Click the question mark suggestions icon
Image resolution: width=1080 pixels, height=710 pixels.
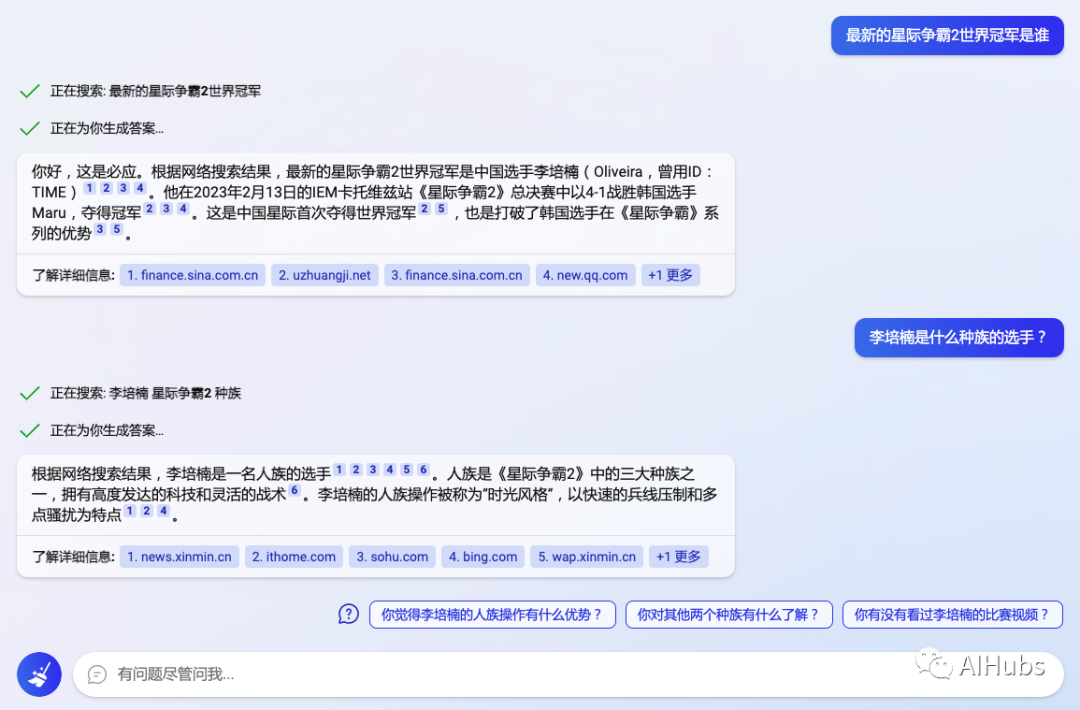tap(349, 614)
